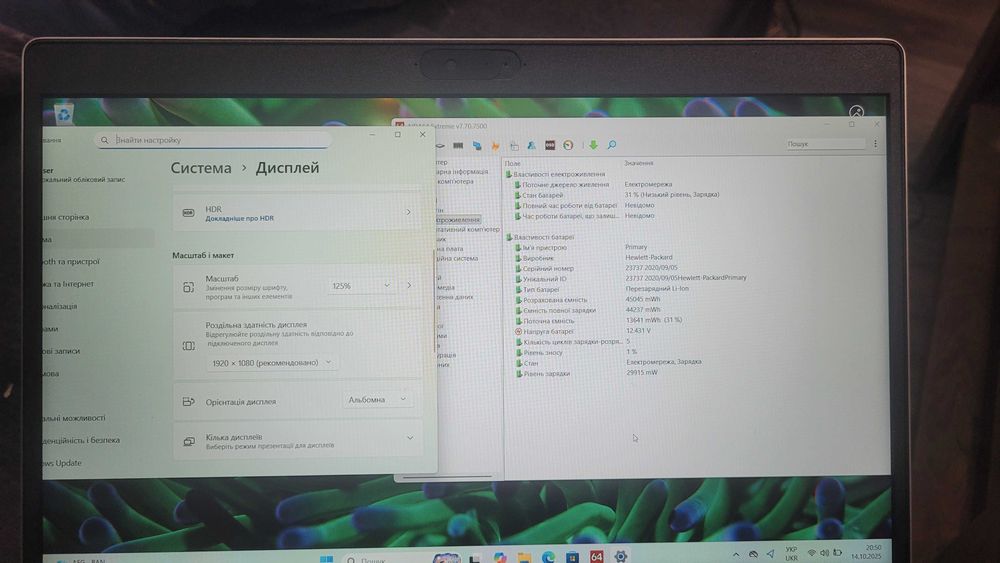The image size is (1000, 563).
Task: Select Bluetooth та пристрої sidebar item
Action: coord(71,261)
